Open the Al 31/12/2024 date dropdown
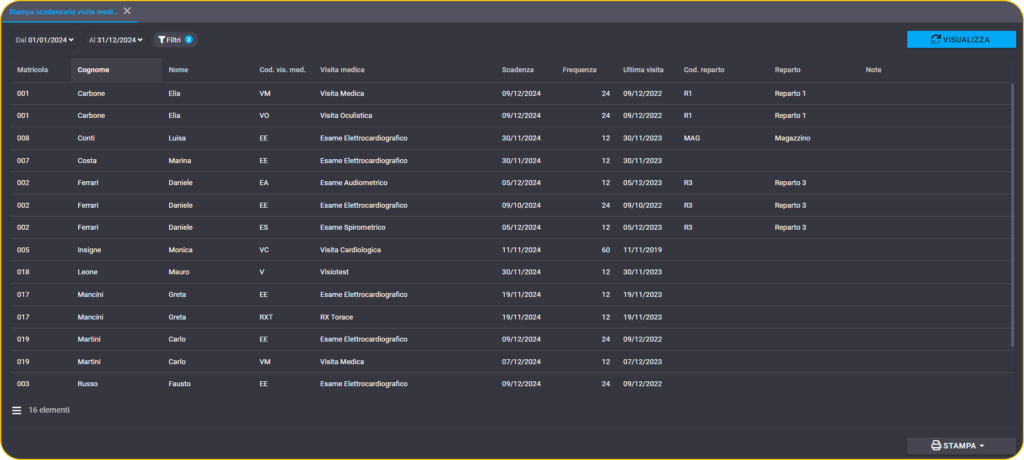Viewport: 1024px width, 460px height. [116, 40]
